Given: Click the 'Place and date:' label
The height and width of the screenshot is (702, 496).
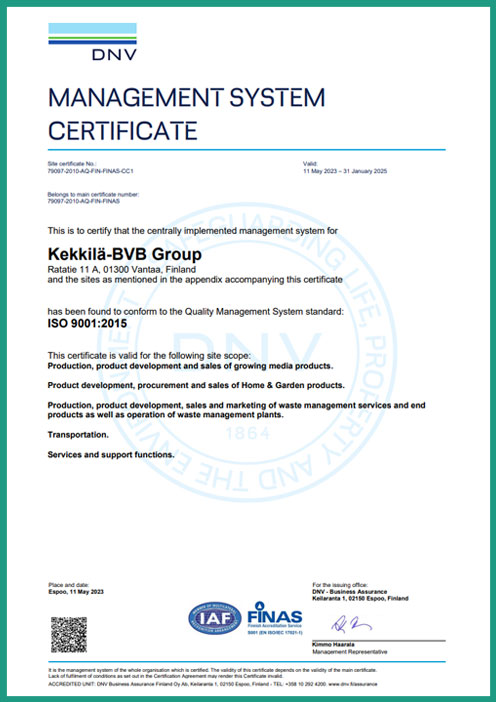Looking at the screenshot, I should click(69, 585).
